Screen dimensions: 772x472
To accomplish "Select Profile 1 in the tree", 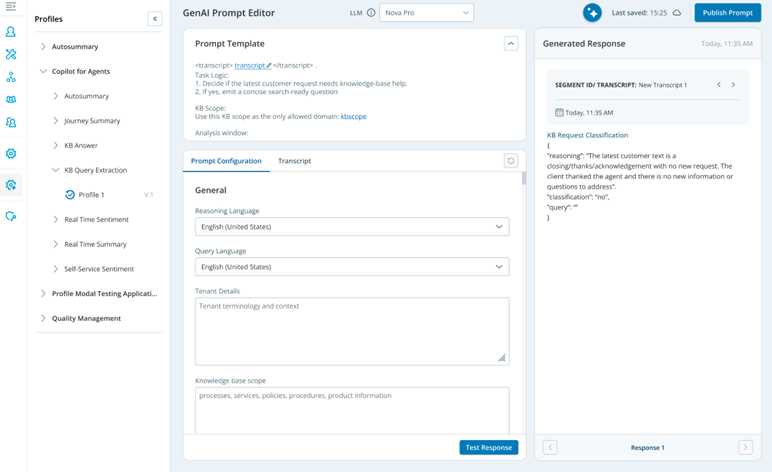I will [91, 195].
